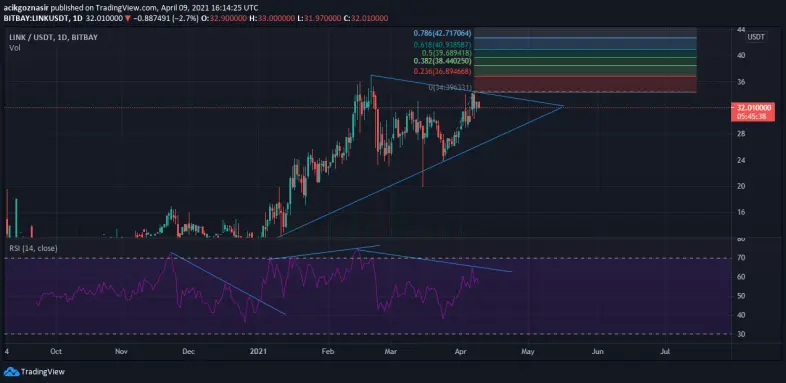This screenshot has height=383, width=786.
Task: Click the Feb label on the time axis
Action: click(327, 352)
